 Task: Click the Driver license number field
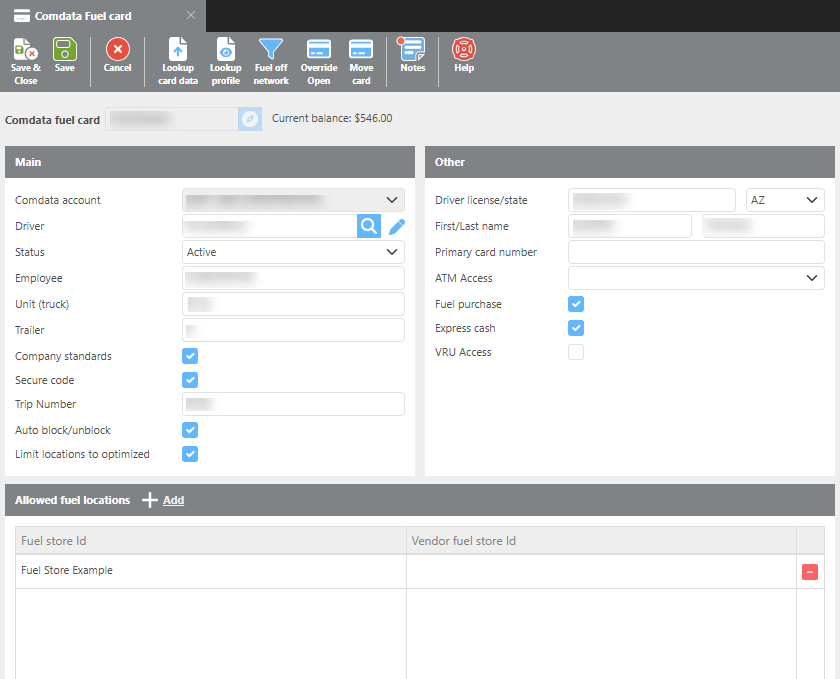tap(651, 200)
